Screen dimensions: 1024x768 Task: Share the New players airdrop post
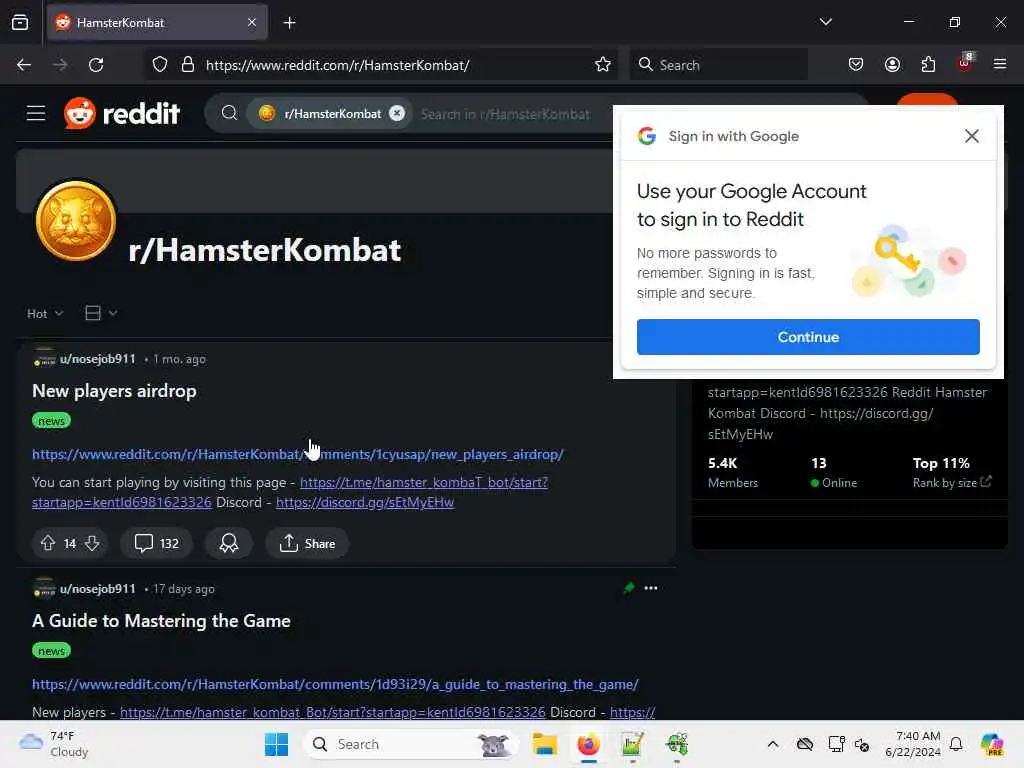pos(307,543)
